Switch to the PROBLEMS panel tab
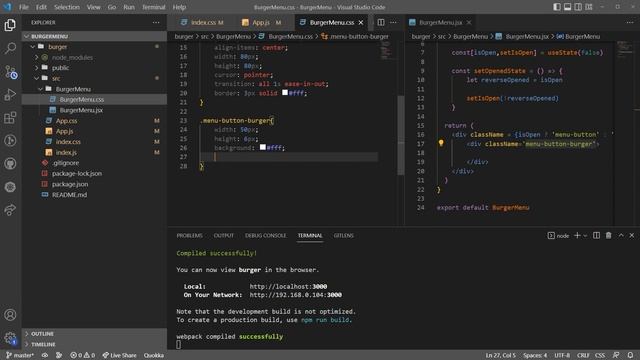This screenshot has width=640, height=360. point(189,236)
